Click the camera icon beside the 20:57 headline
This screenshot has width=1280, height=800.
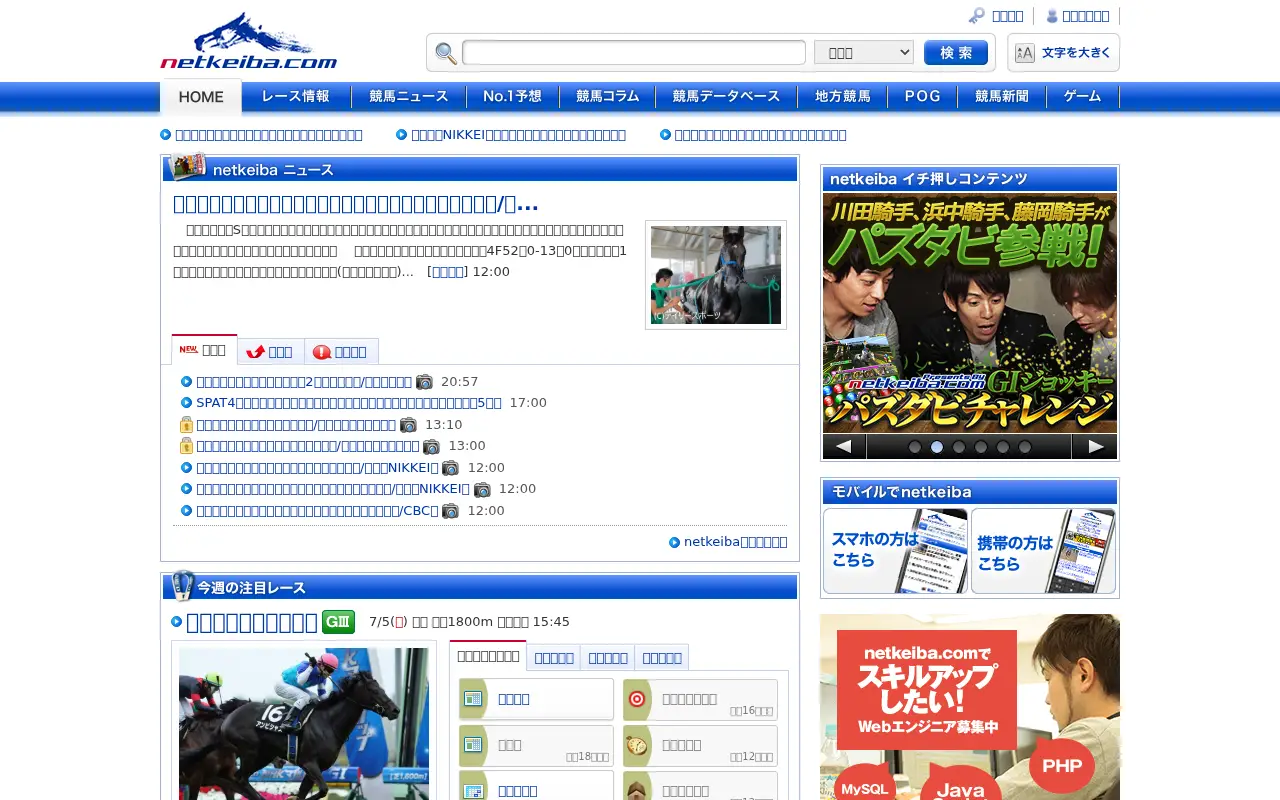tap(424, 382)
